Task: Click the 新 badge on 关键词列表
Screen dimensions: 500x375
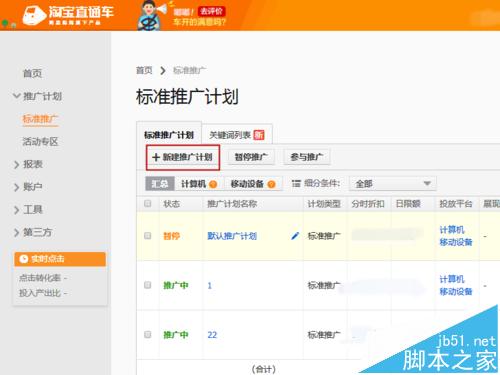Action: [x=259, y=135]
